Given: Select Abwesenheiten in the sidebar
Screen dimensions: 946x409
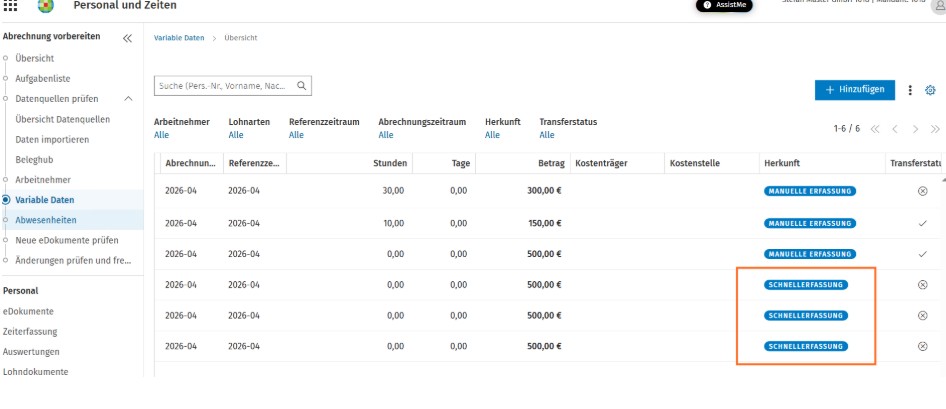Looking at the screenshot, I should 46,220.
